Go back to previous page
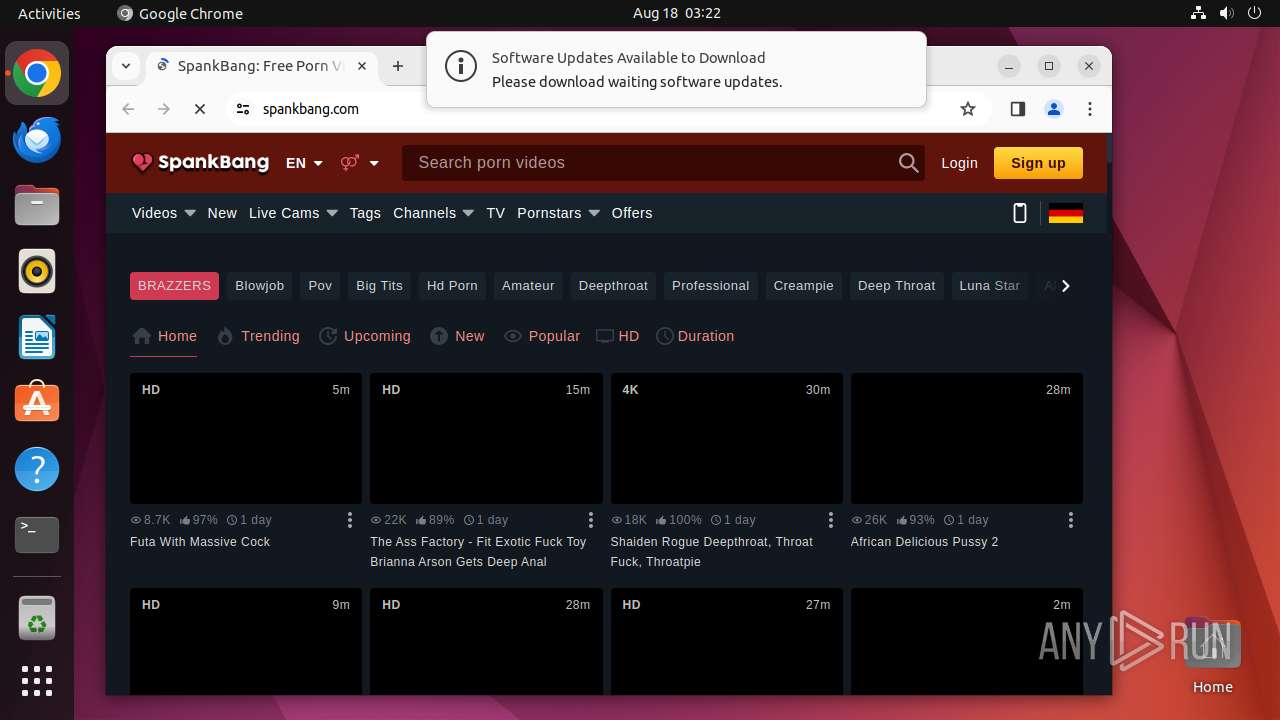The height and width of the screenshot is (720, 1280). pos(128,109)
